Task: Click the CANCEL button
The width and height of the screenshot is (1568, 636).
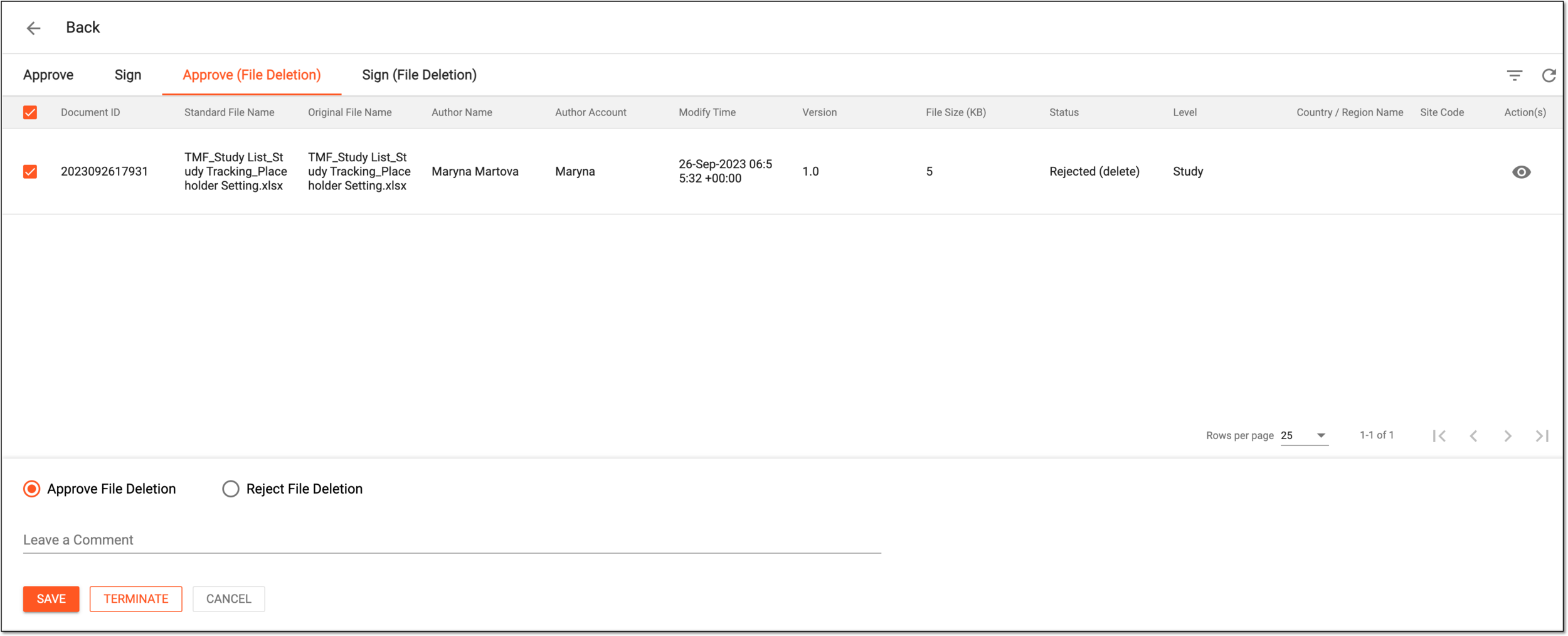Action: 229,599
